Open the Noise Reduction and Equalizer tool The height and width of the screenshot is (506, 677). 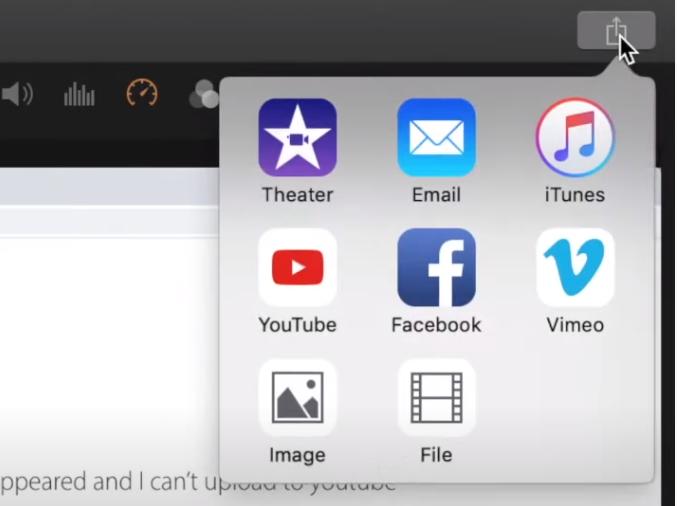79,94
